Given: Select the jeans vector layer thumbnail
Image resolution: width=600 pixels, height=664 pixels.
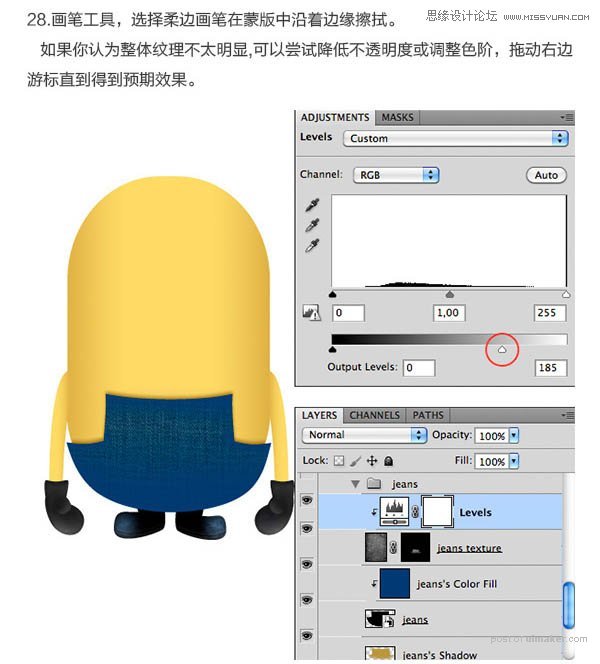Looking at the screenshot, I should click(x=380, y=619).
